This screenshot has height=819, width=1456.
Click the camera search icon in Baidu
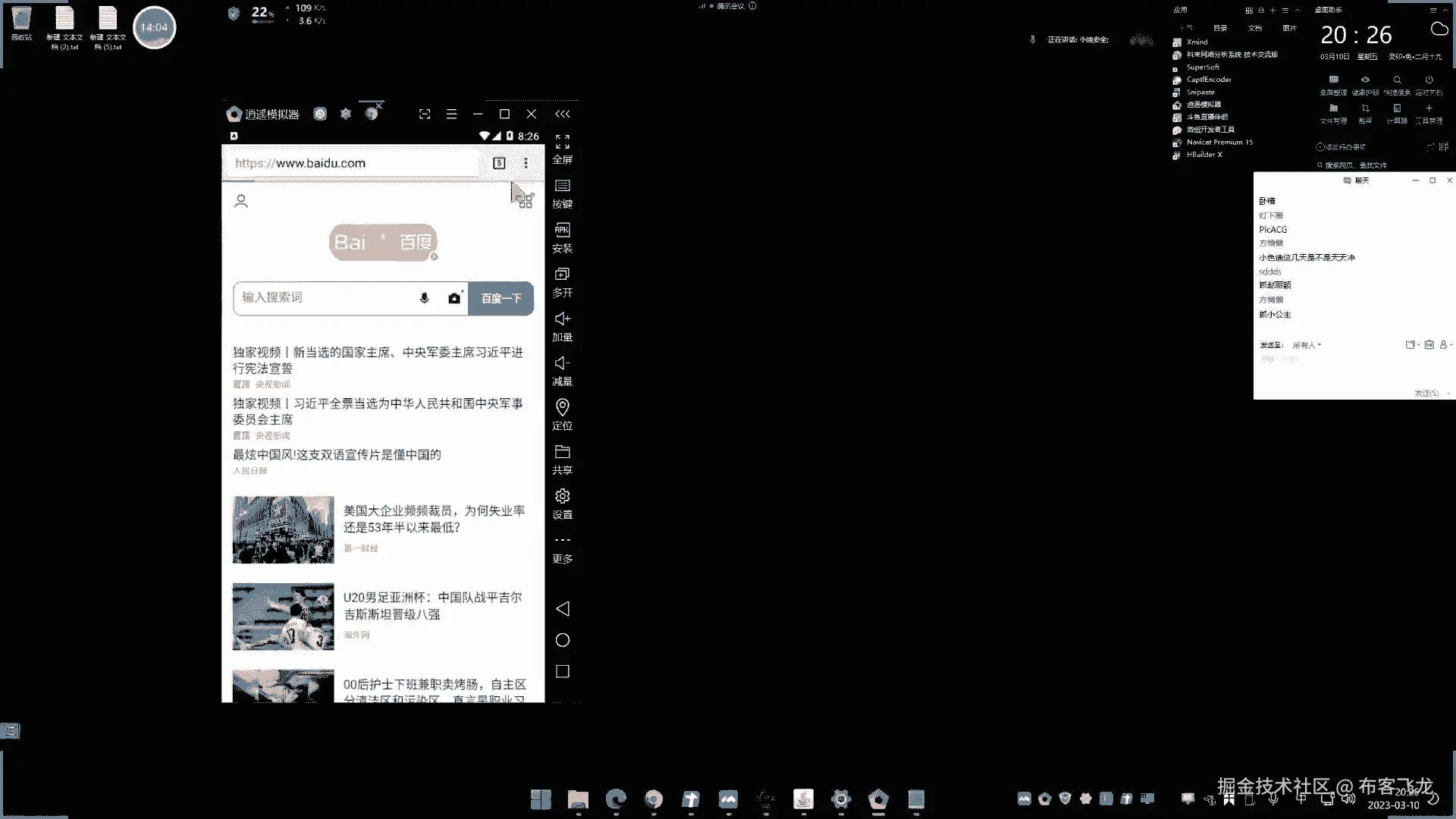453,298
